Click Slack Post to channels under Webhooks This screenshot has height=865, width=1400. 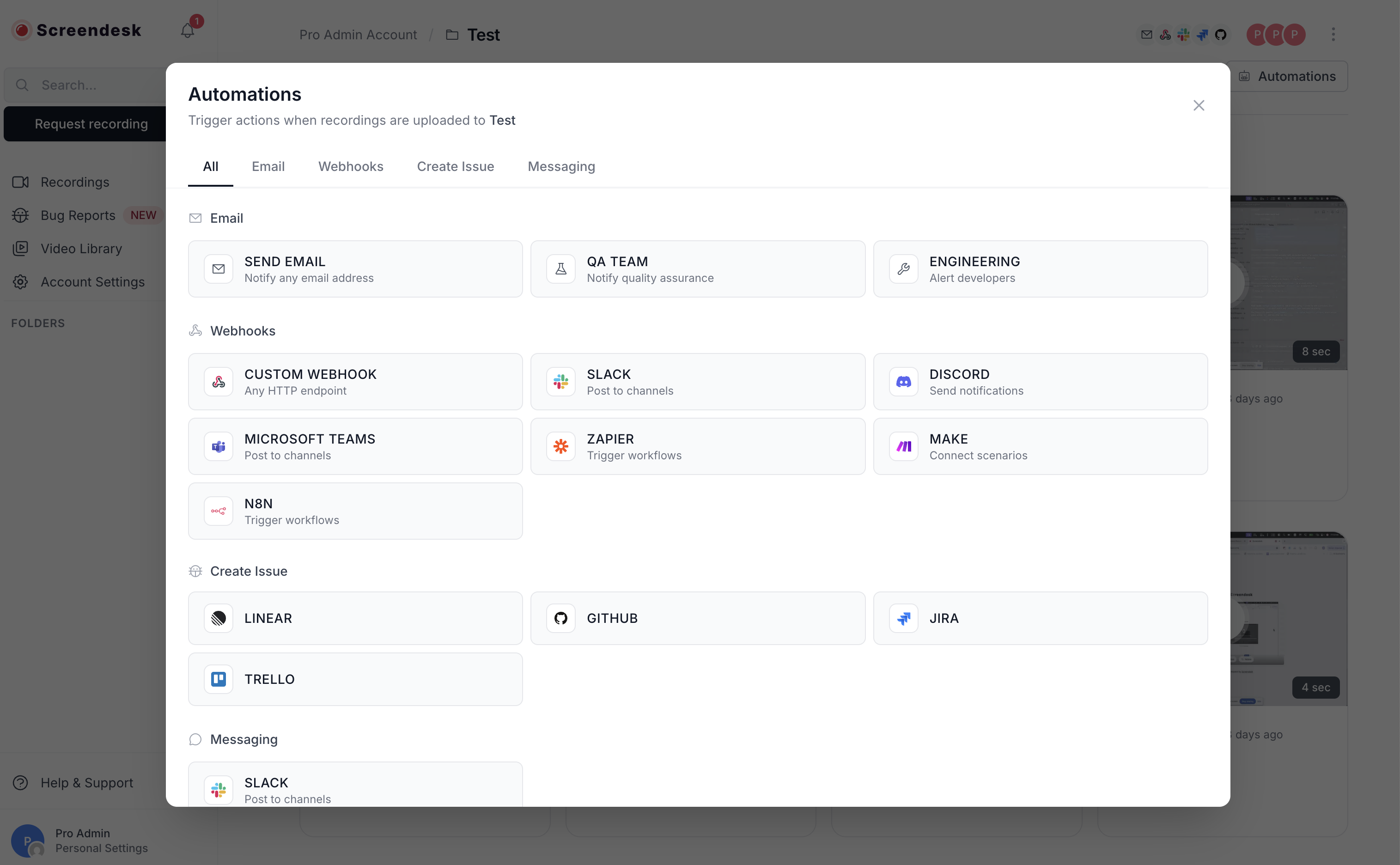[697, 382]
